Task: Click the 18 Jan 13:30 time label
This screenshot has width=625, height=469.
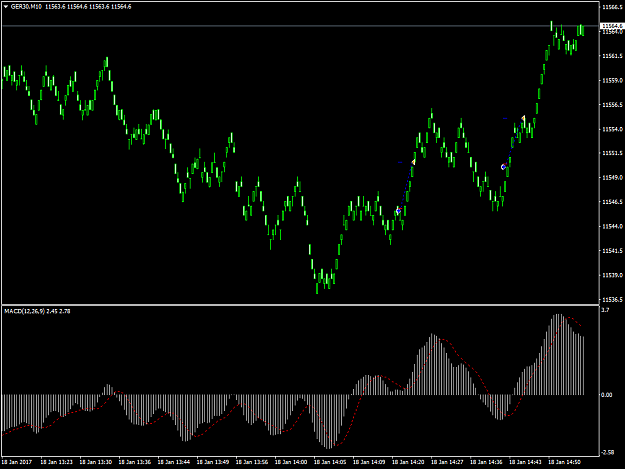Action: coord(96,462)
